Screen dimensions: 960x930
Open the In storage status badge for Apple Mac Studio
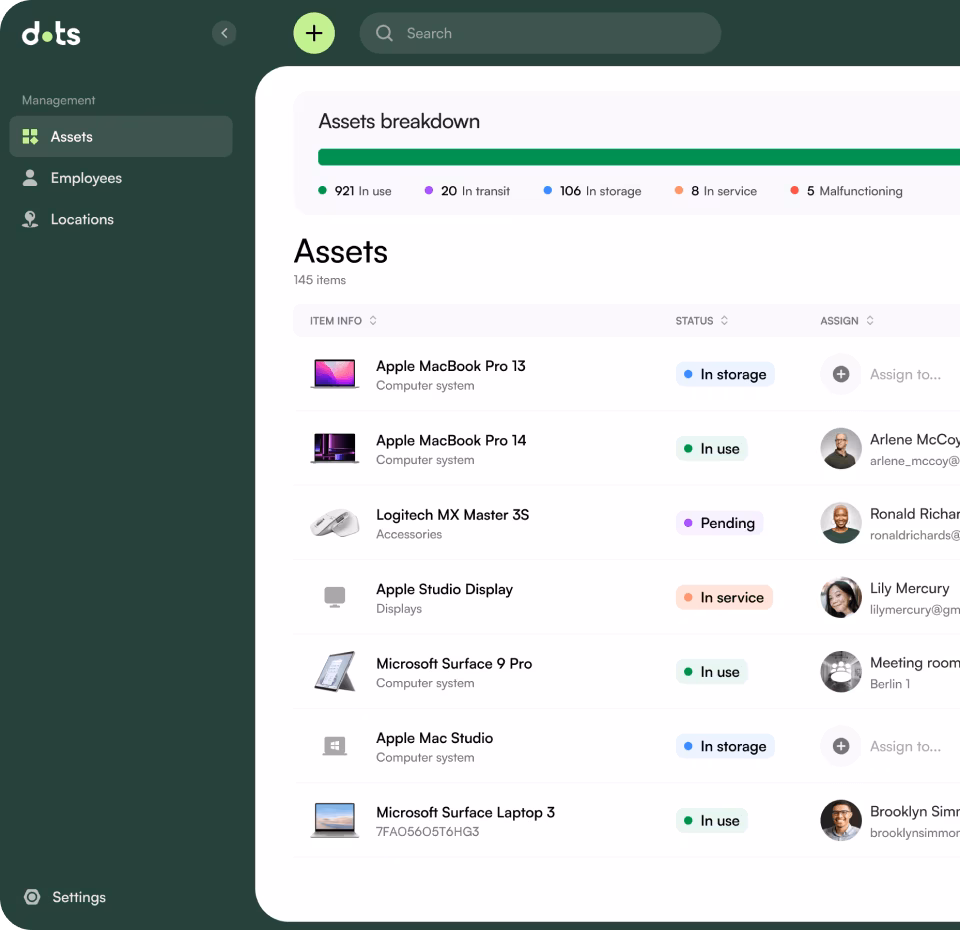pos(724,746)
